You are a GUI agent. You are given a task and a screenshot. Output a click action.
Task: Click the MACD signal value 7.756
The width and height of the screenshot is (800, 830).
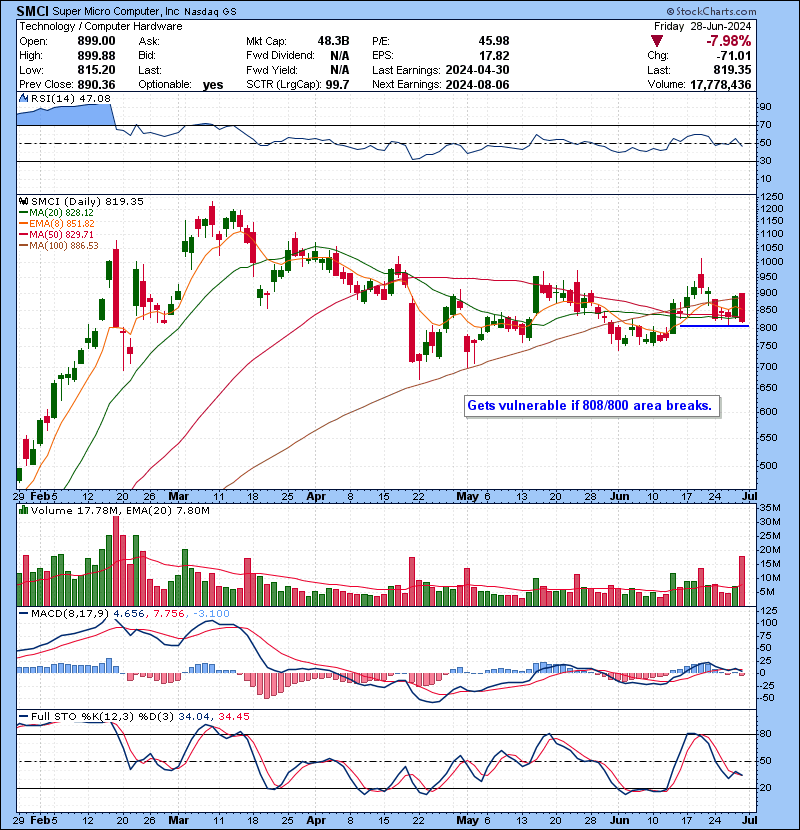pos(169,614)
